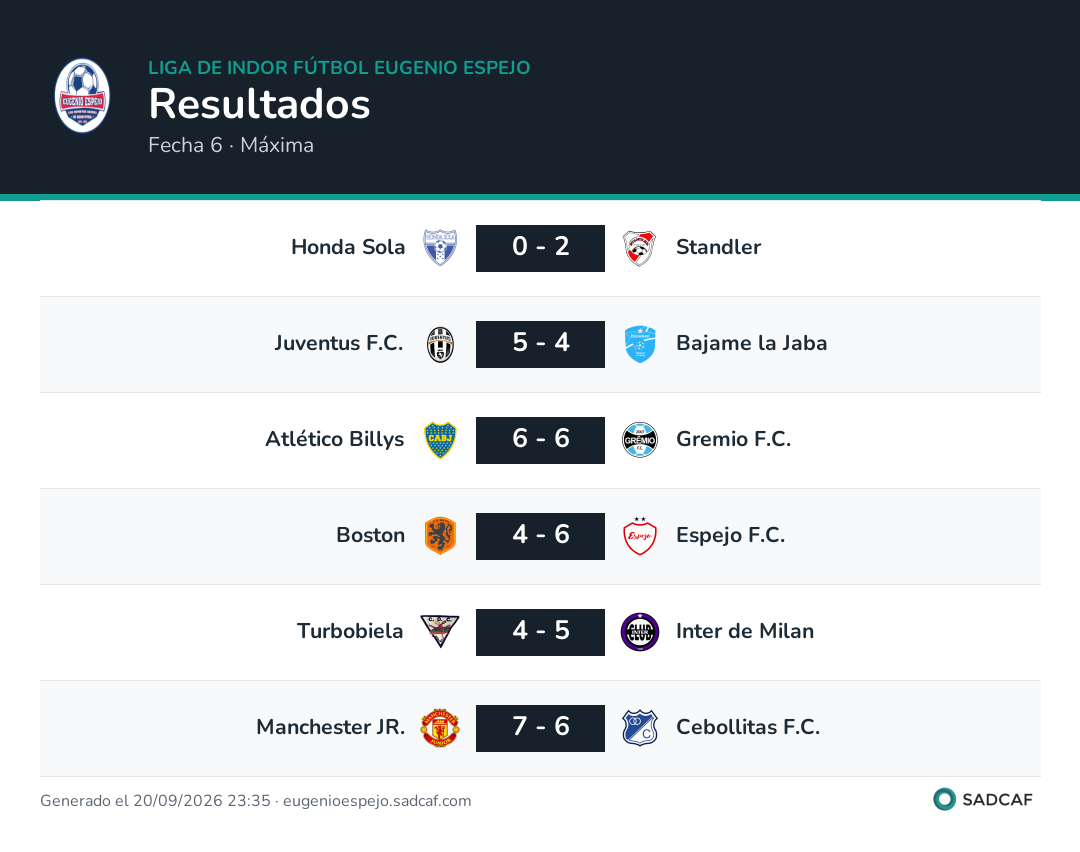Click the Gremio F.C. round badge
The height and width of the screenshot is (852, 1080).
[640, 440]
